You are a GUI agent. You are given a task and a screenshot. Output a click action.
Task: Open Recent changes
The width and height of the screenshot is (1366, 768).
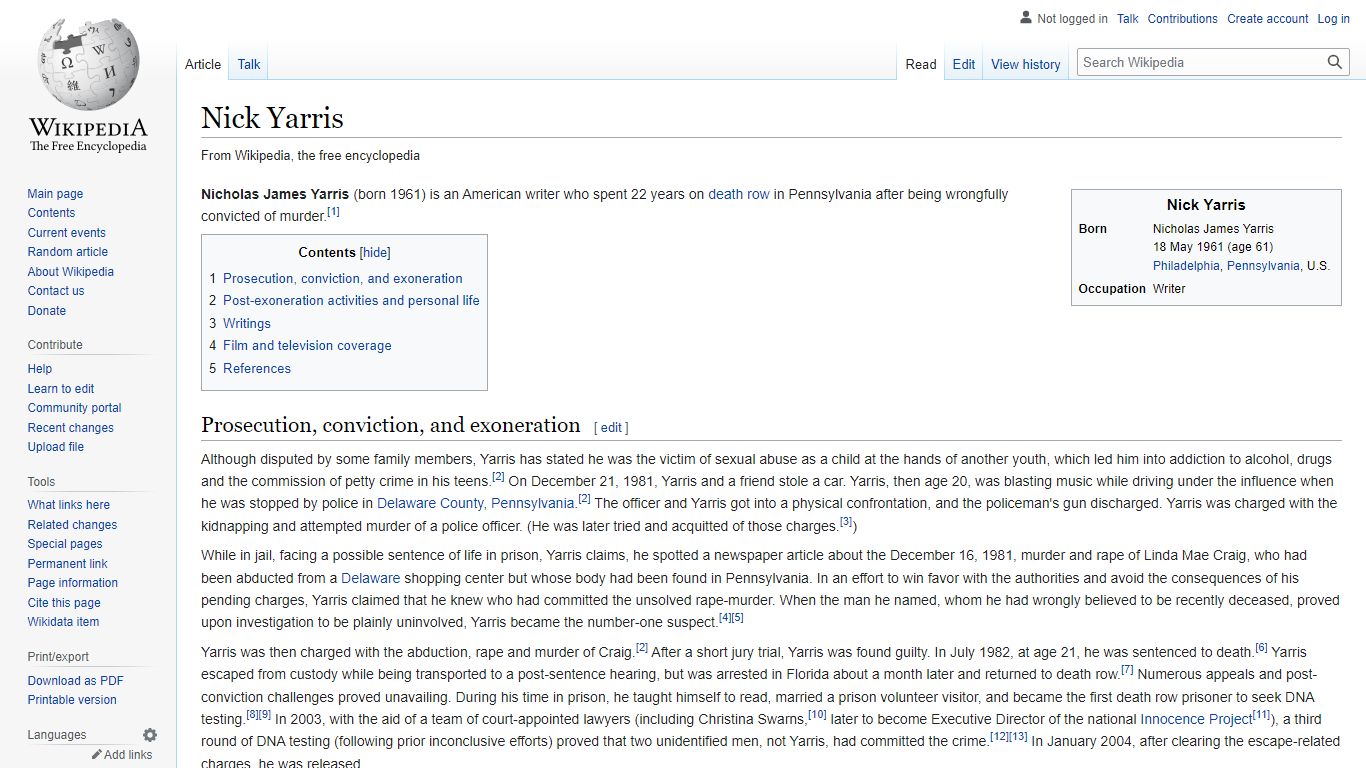point(70,428)
